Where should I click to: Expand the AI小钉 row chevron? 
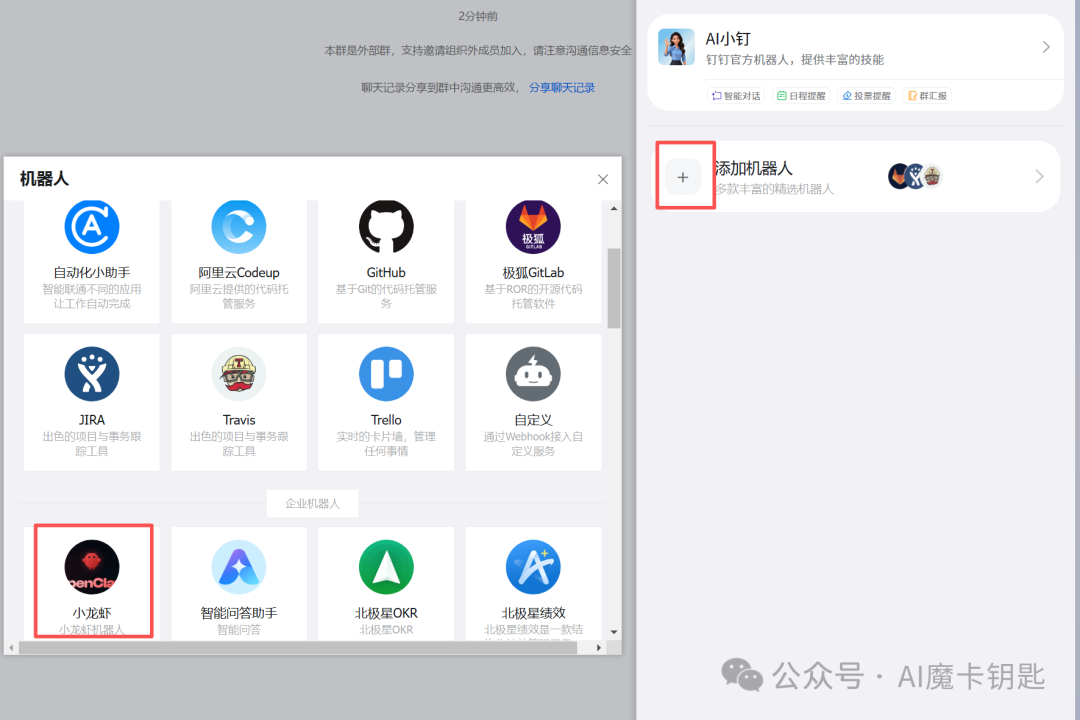[1046, 47]
